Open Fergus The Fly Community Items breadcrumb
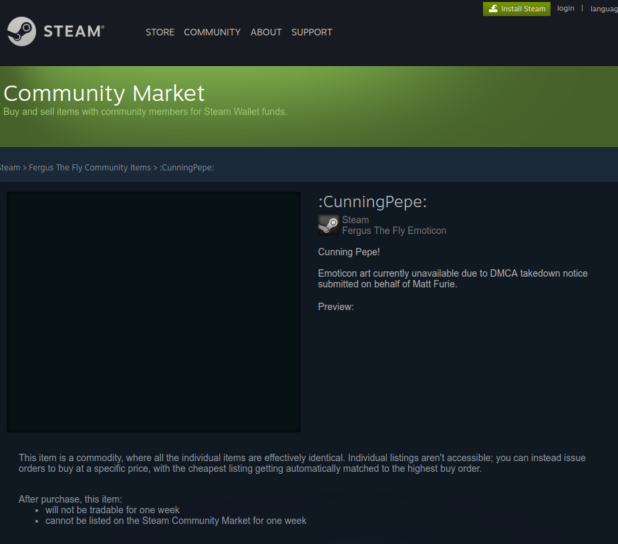 89,167
